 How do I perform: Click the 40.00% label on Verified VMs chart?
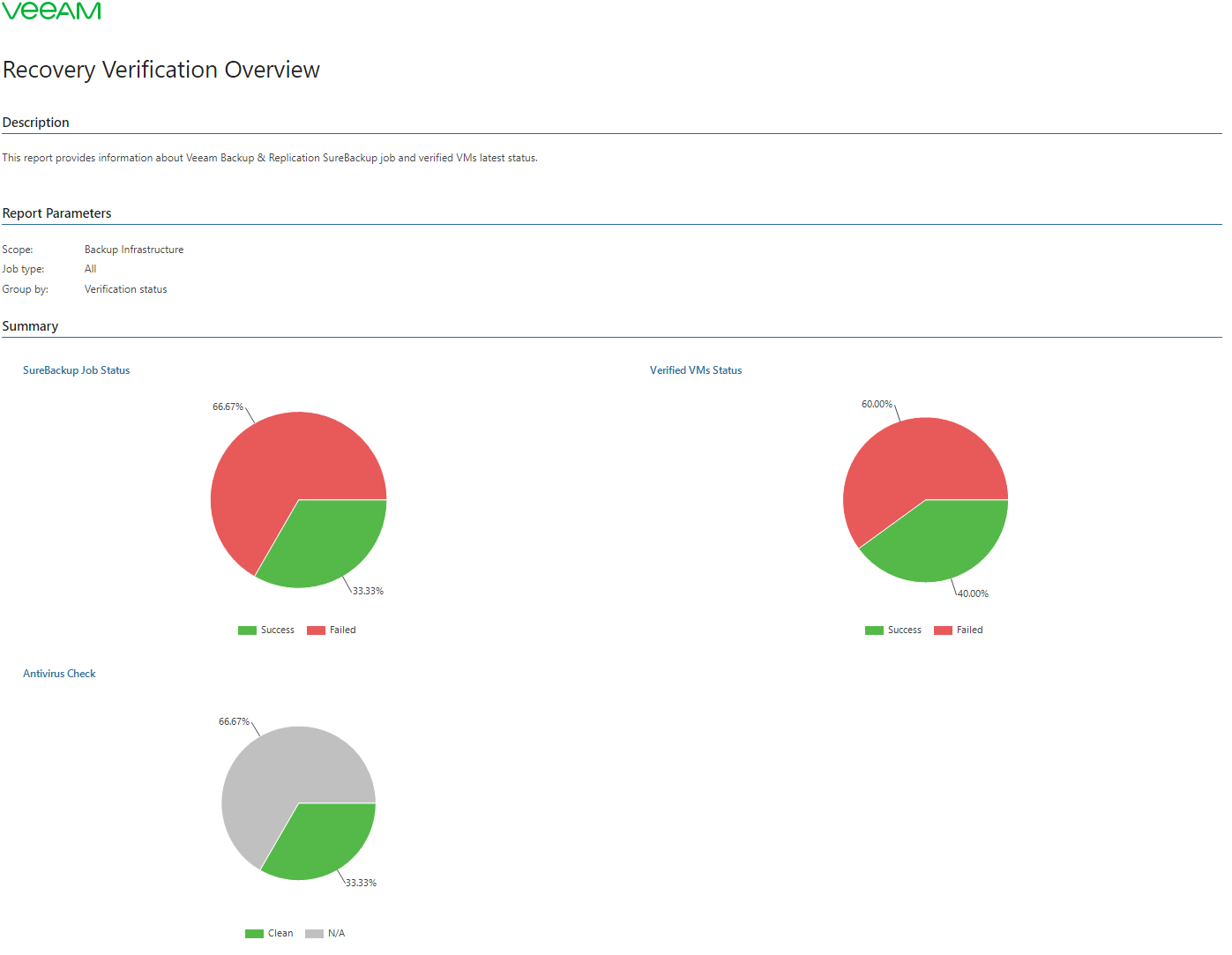pyautogui.click(x=973, y=594)
